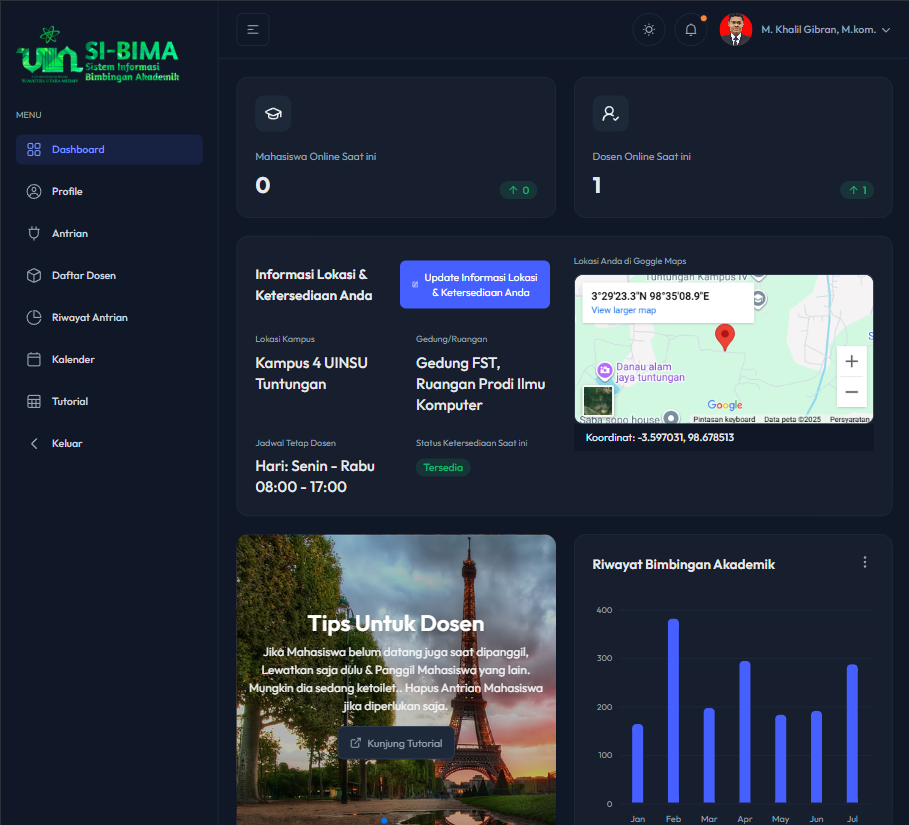Screen dimensions: 909x825
Task: Click Danau alam jaya tuntungan map marker
Action: [605, 371]
